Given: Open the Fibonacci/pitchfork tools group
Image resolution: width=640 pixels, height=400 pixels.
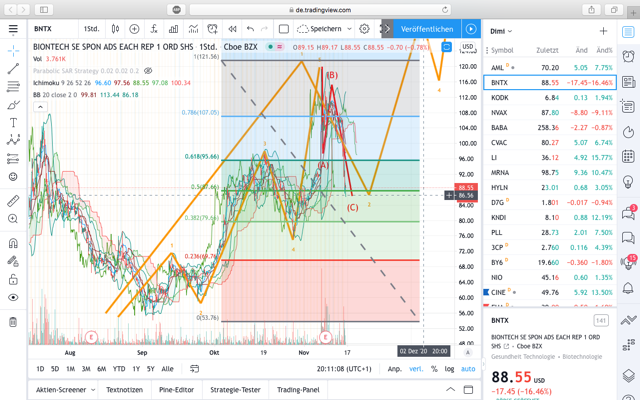Looking at the screenshot, I should click(x=13, y=87).
